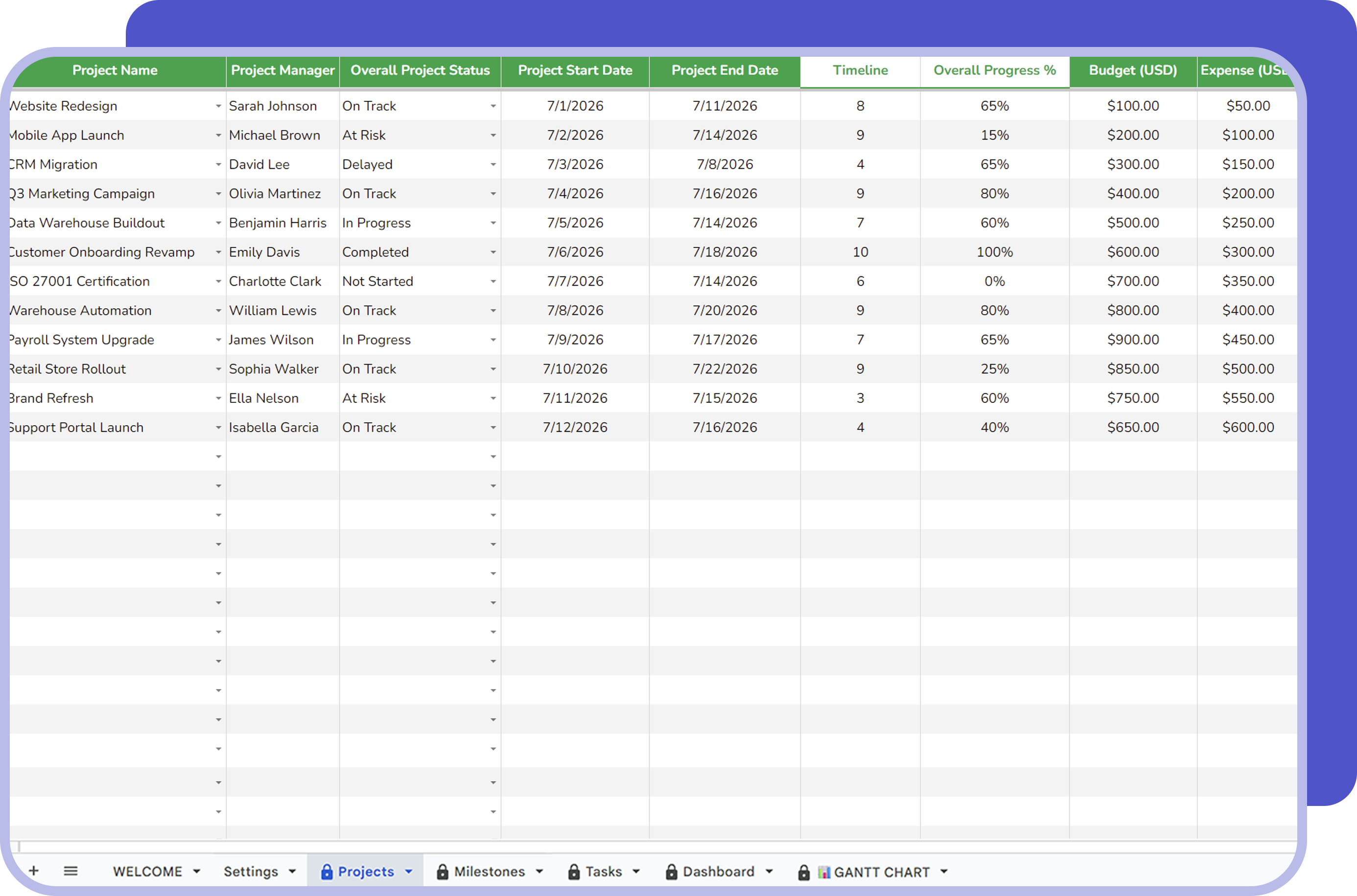This screenshot has height=896, width=1357.
Task: Open status dropdown for Website Redesign row
Action: pyautogui.click(x=493, y=106)
